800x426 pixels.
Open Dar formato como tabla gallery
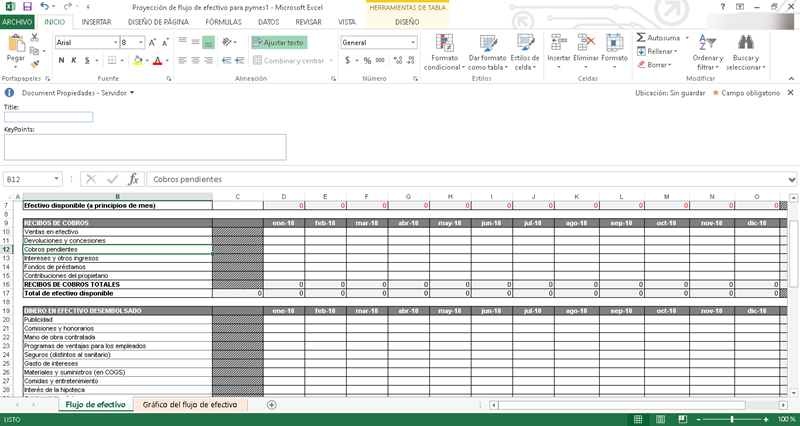coord(487,52)
